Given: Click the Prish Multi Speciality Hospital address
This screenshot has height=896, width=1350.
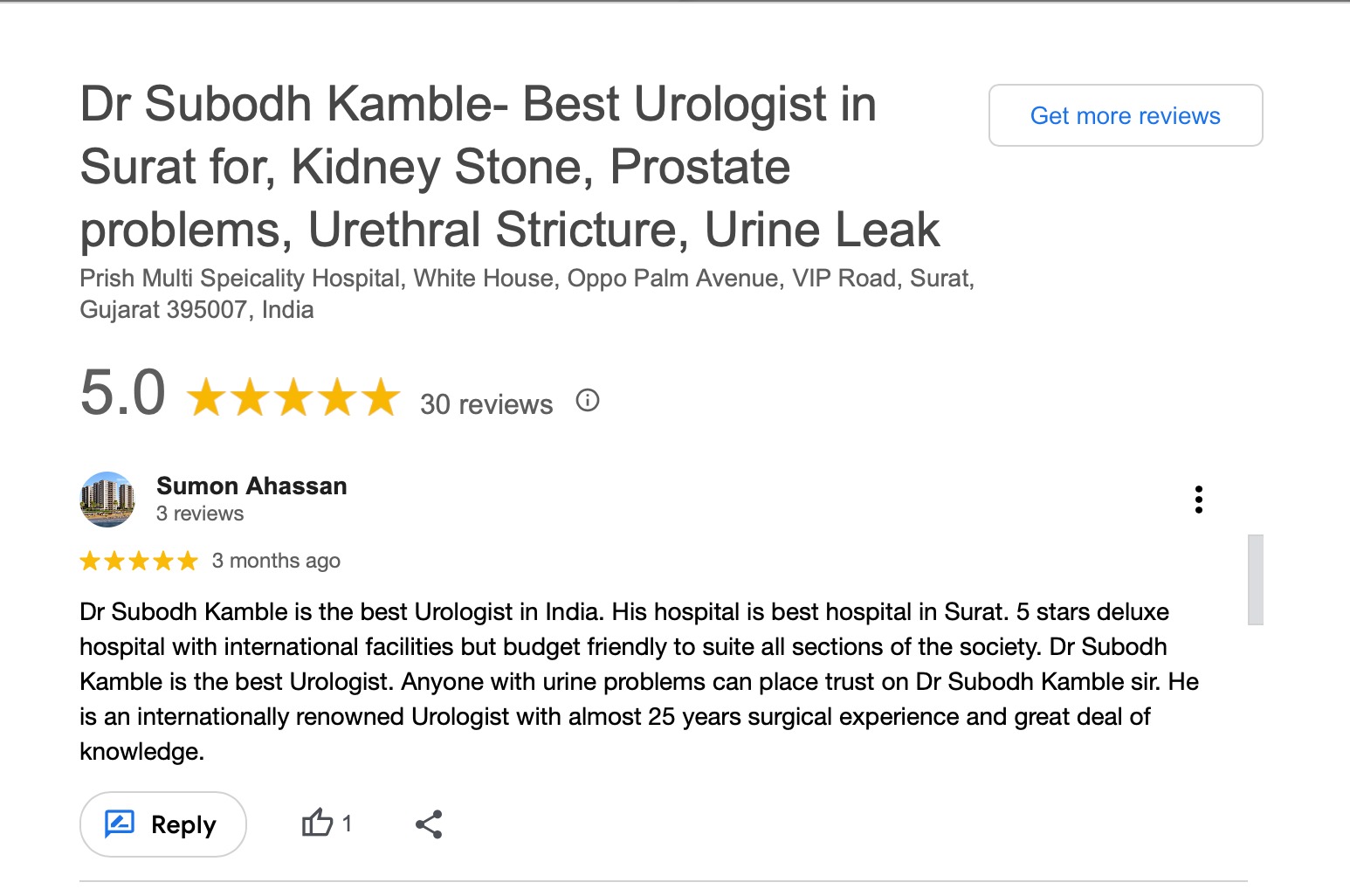Looking at the screenshot, I should pos(527,293).
